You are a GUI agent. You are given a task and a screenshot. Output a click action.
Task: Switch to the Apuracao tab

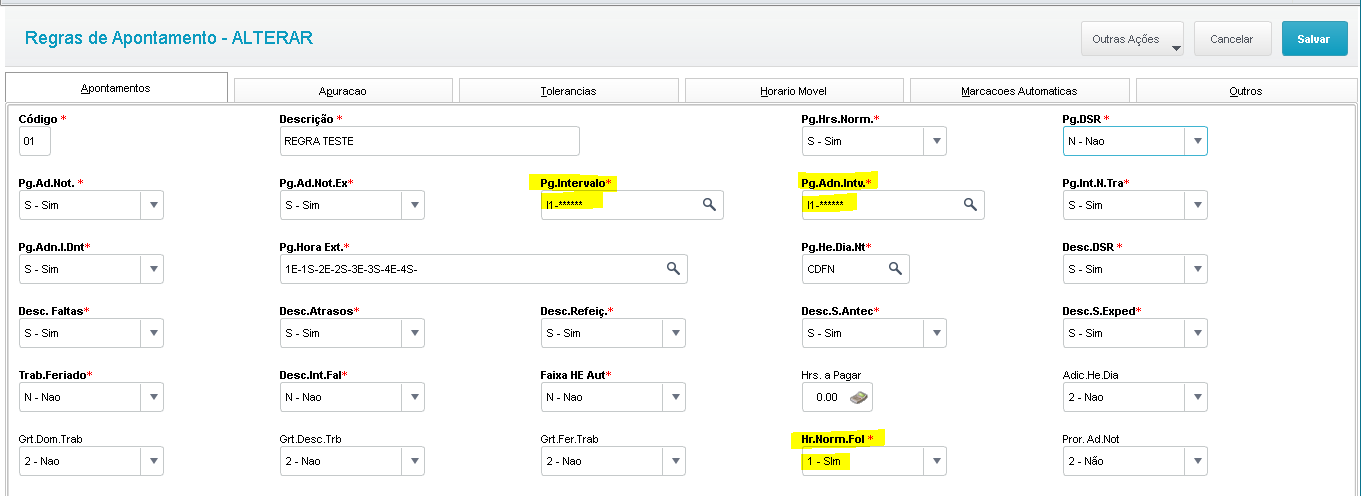coord(343,91)
